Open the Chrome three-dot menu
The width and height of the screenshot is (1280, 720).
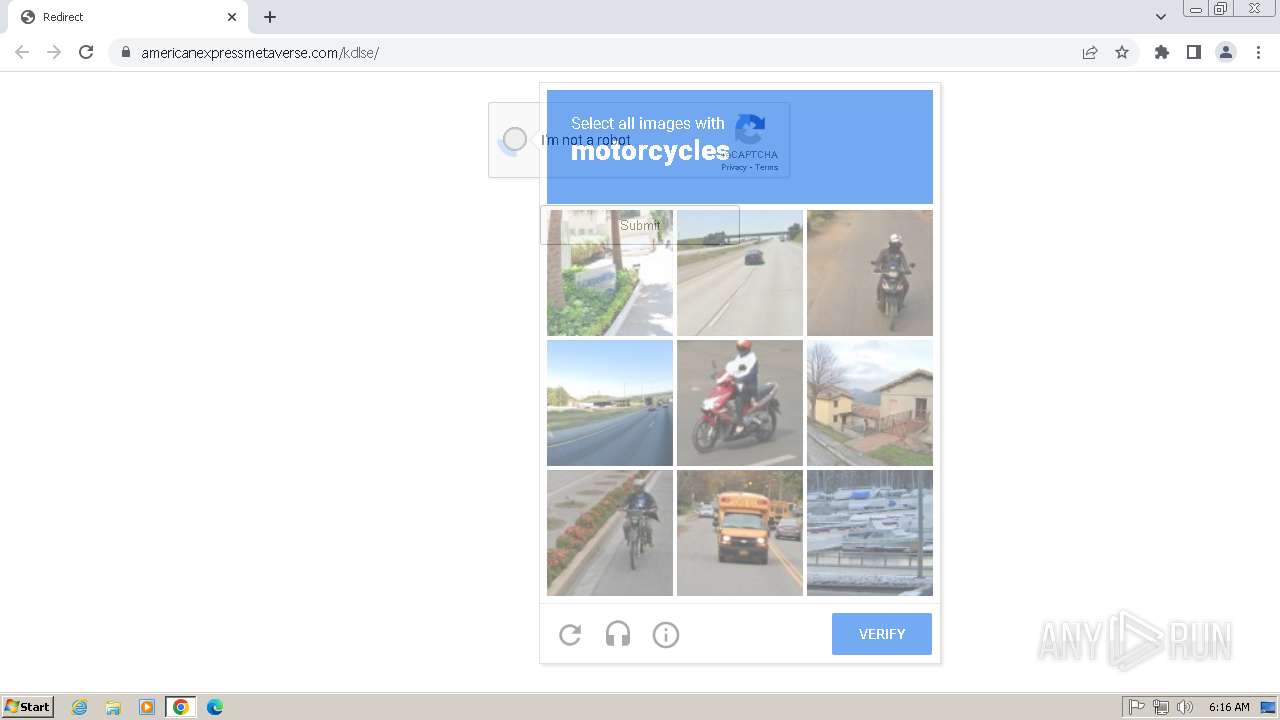click(x=1258, y=52)
